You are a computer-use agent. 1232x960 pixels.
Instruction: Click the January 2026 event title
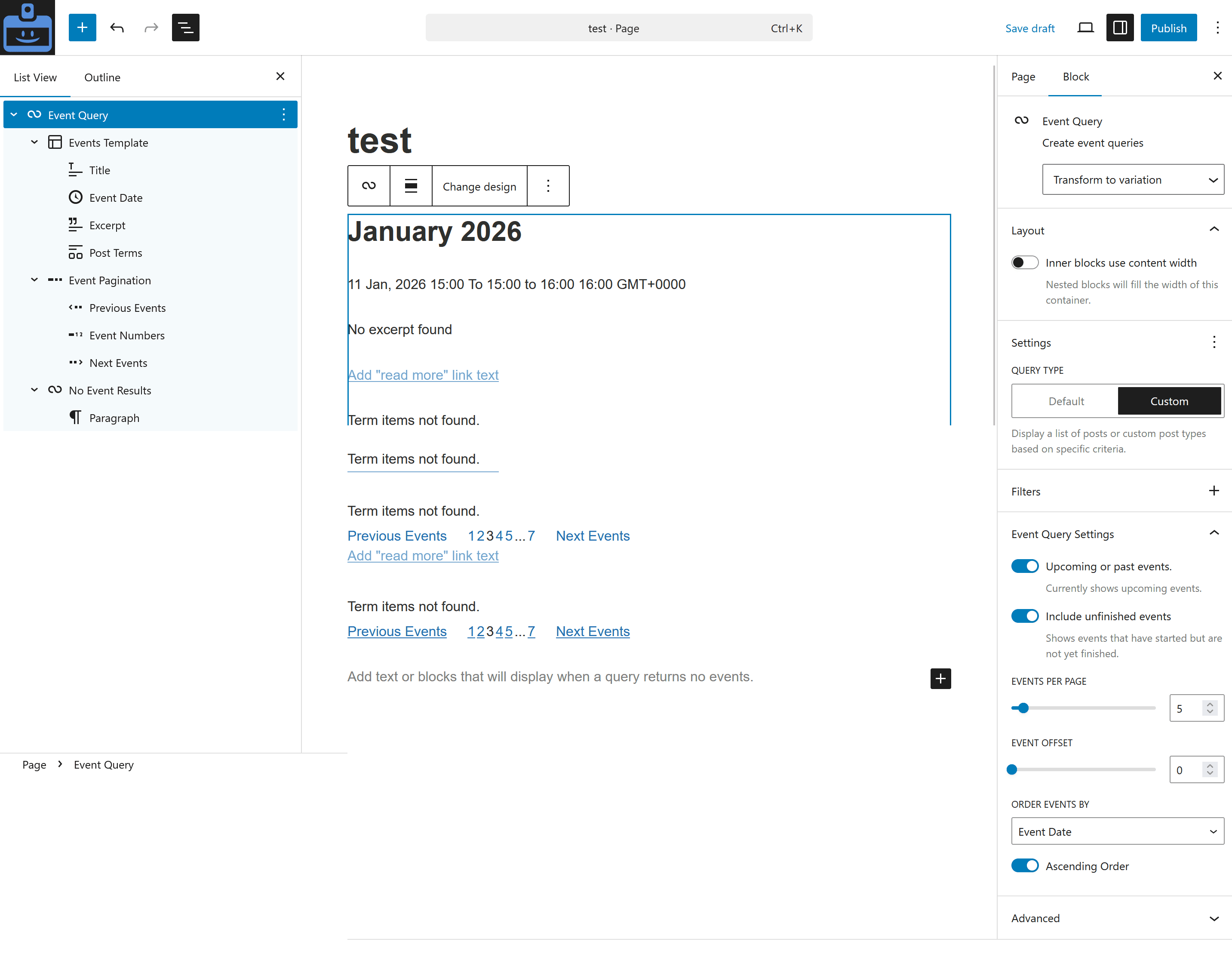click(x=434, y=231)
